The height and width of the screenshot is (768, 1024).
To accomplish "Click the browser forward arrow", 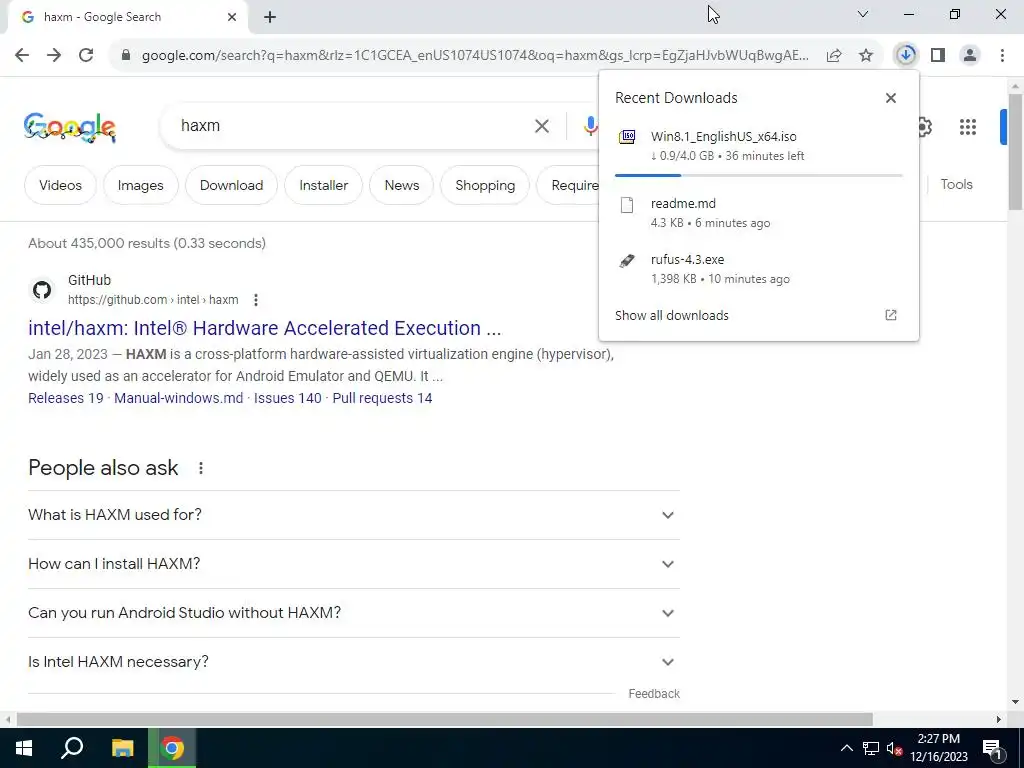I will (54, 56).
